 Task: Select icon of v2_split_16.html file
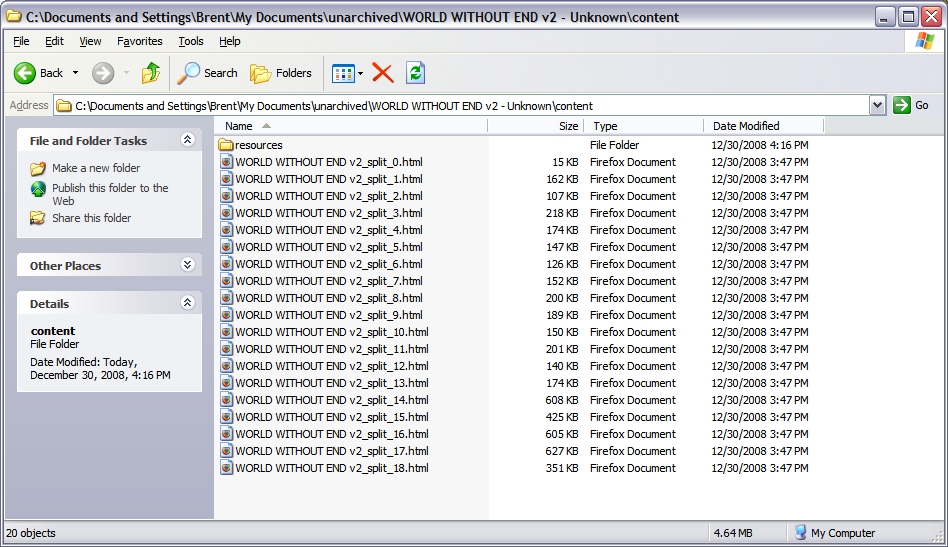227,434
